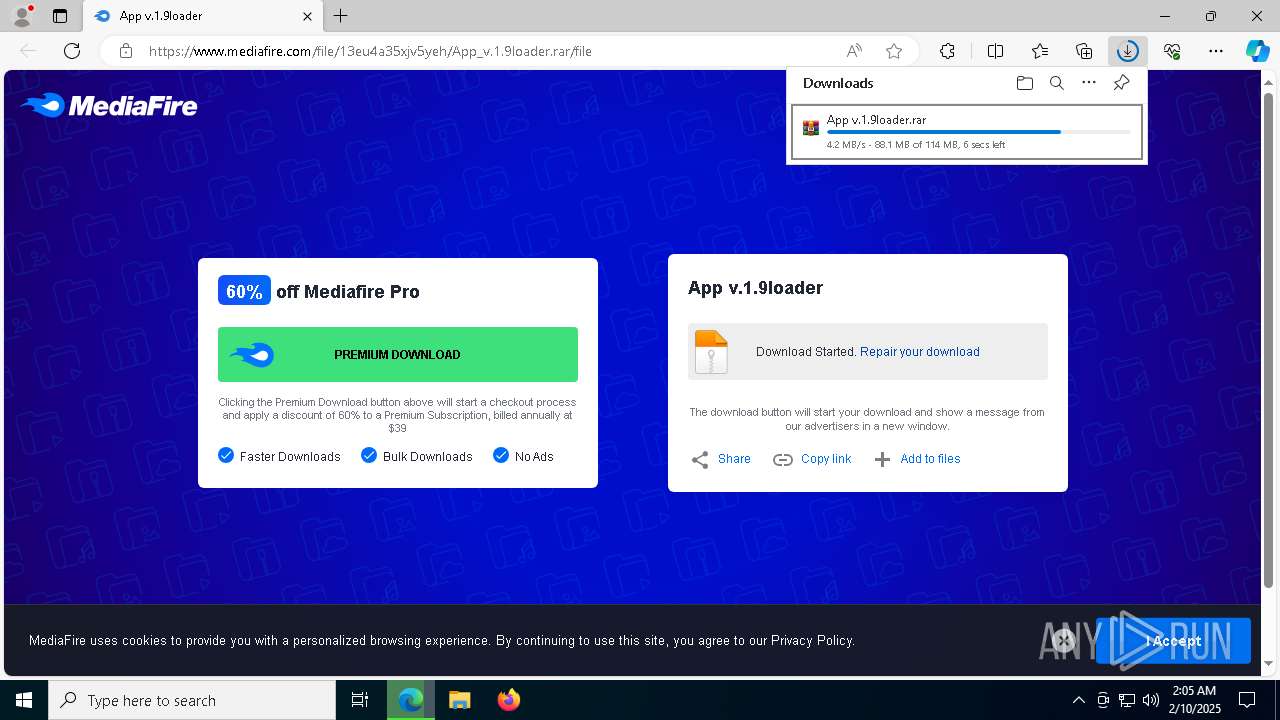Click the taskbar search box
Image resolution: width=1280 pixels, height=720 pixels.
pyautogui.click(x=192, y=700)
